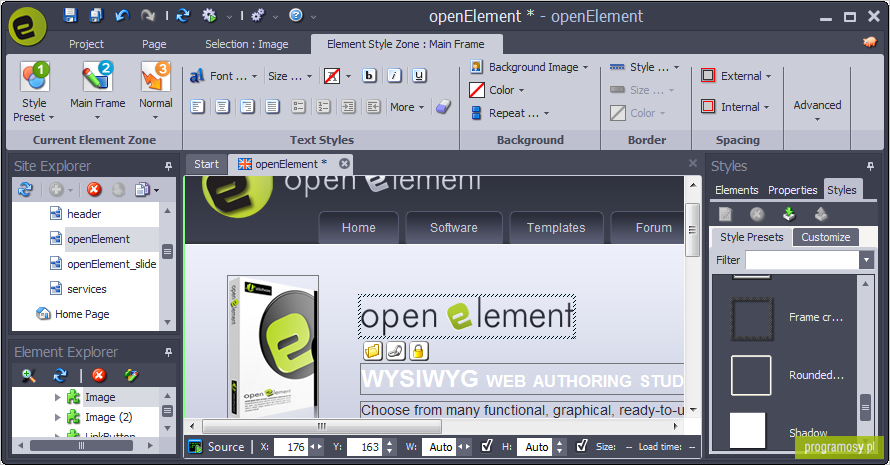
Task: Open the text Size dropdown
Action: (x=290, y=76)
